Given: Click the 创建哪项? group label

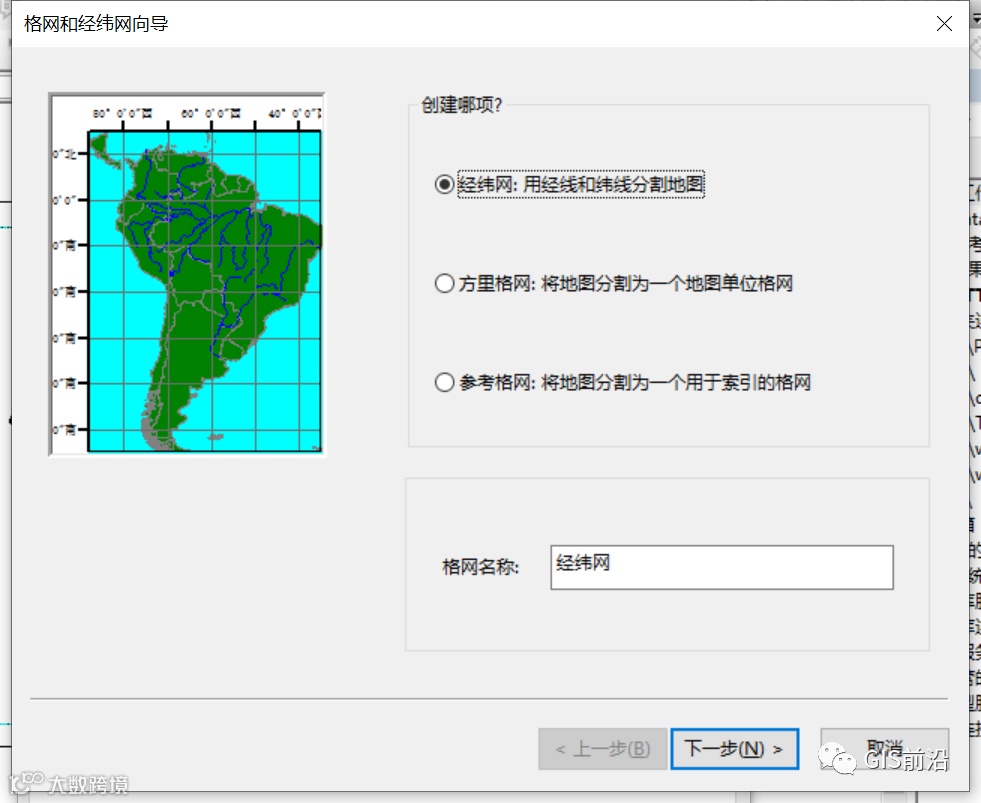Looking at the screenshot, I should point(461,105).
